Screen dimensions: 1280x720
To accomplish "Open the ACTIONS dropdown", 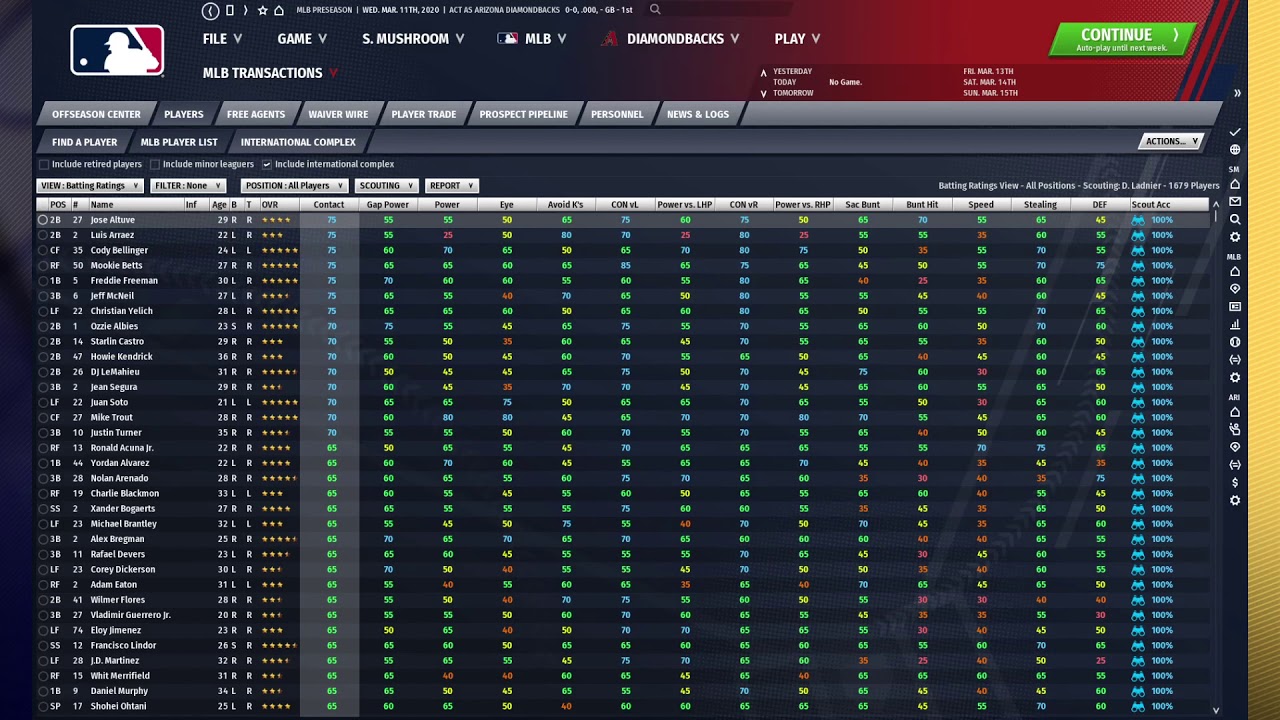I will (x=1171, y=141).
